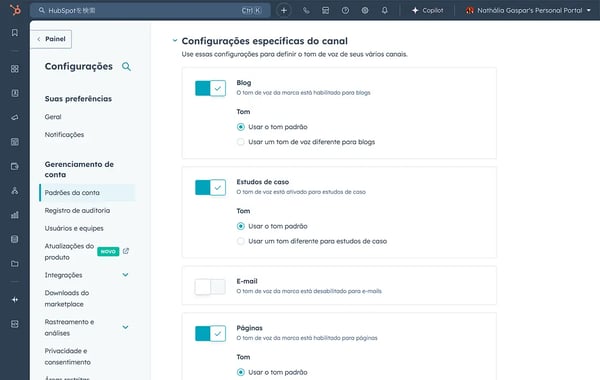
Task: Open the workspaces grid icon in sidebar
Action: (15, 69)
